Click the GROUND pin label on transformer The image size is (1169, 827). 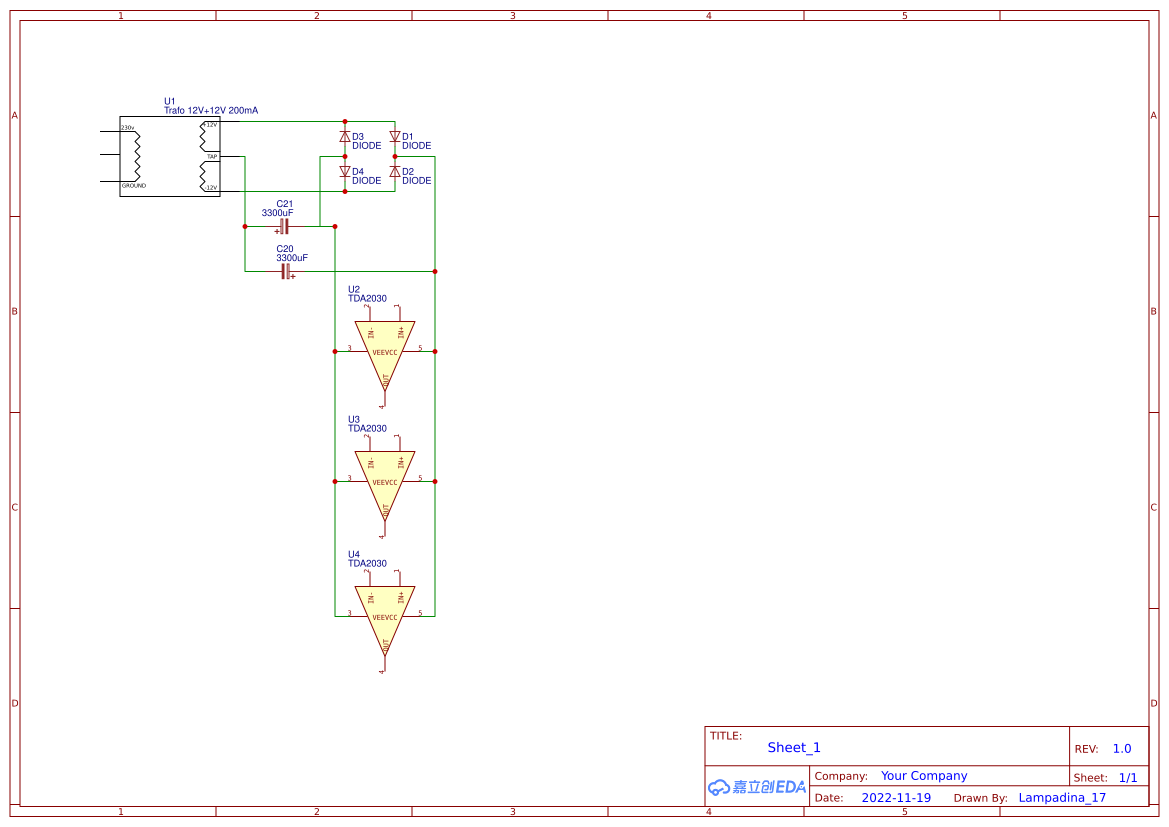132,184
